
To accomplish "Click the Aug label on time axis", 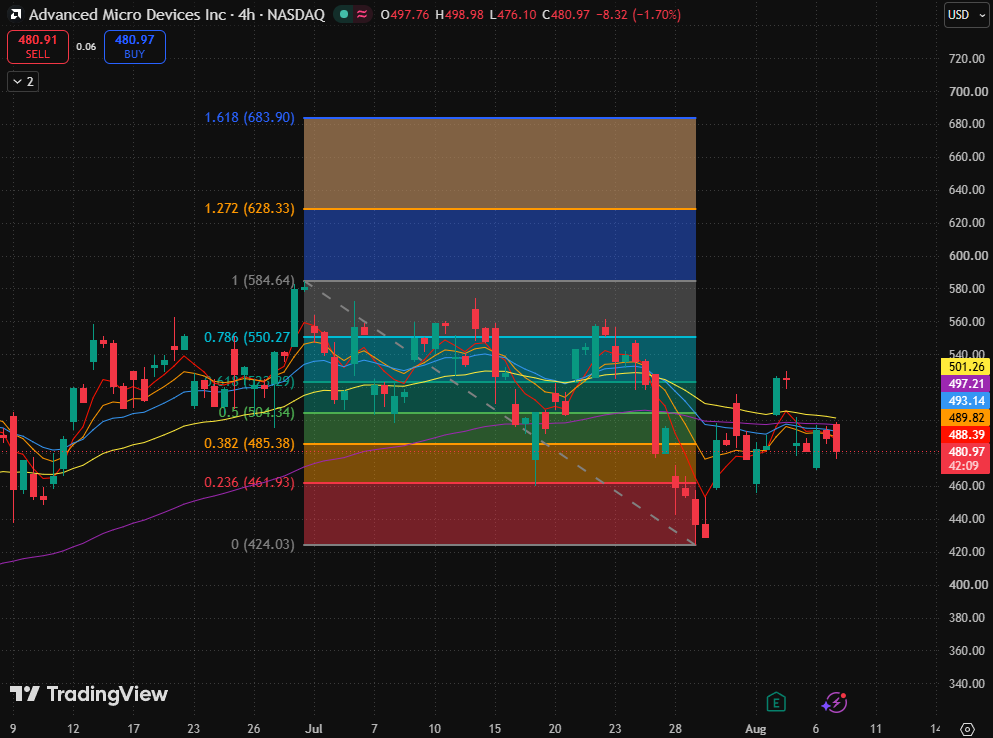I will [756, 728].
